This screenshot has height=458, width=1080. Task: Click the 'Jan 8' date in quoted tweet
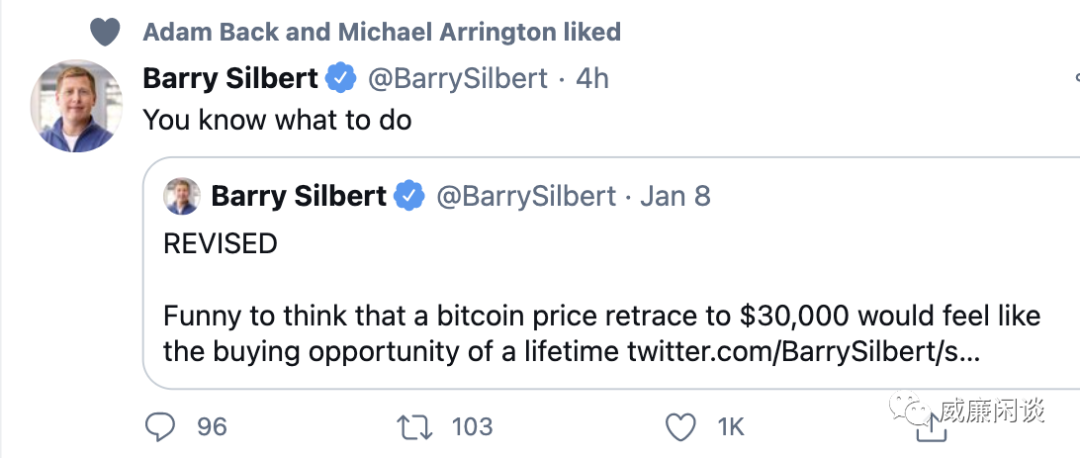pyautogui.click(x=675, y=196)
